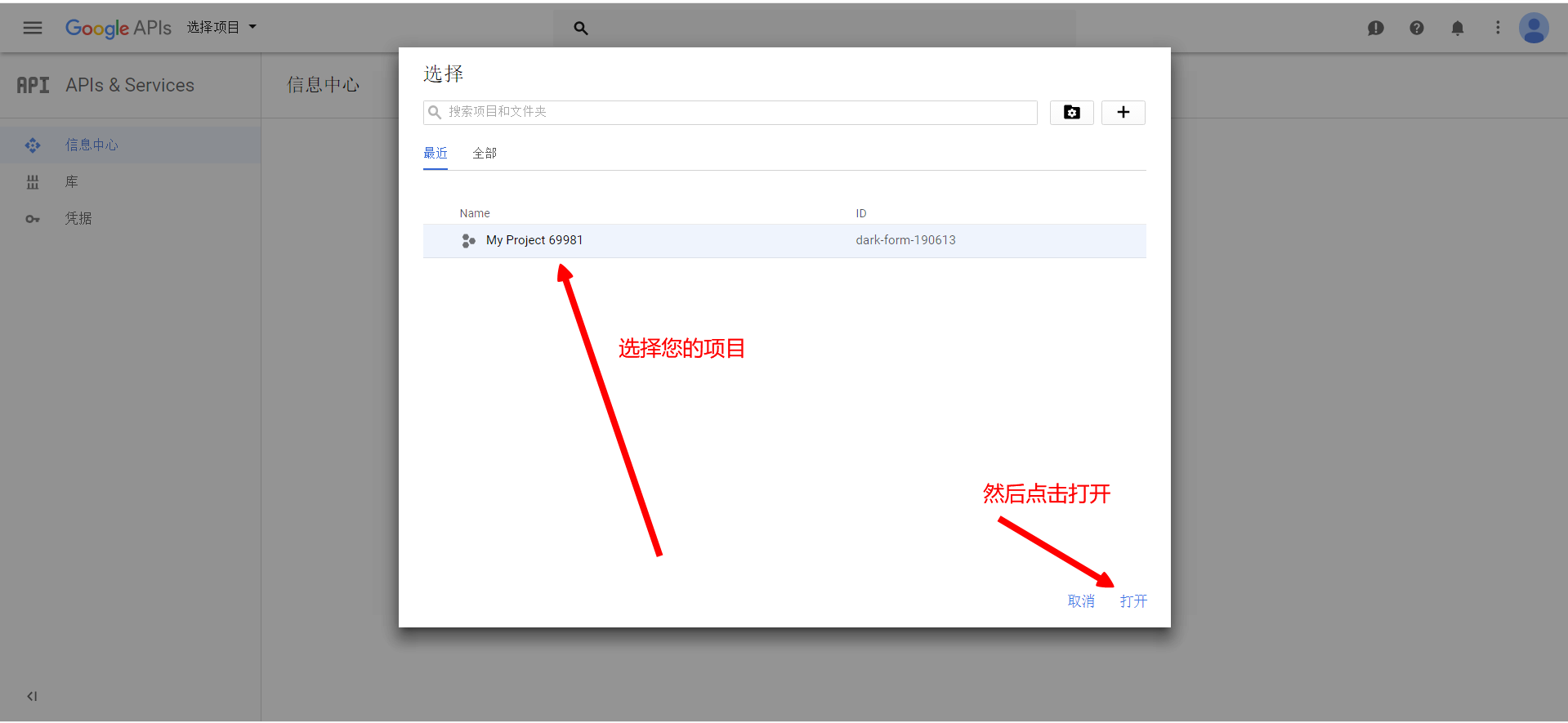Click 打开 to open the project
Screen dimensions: 1568x723
coord(1133,601)
